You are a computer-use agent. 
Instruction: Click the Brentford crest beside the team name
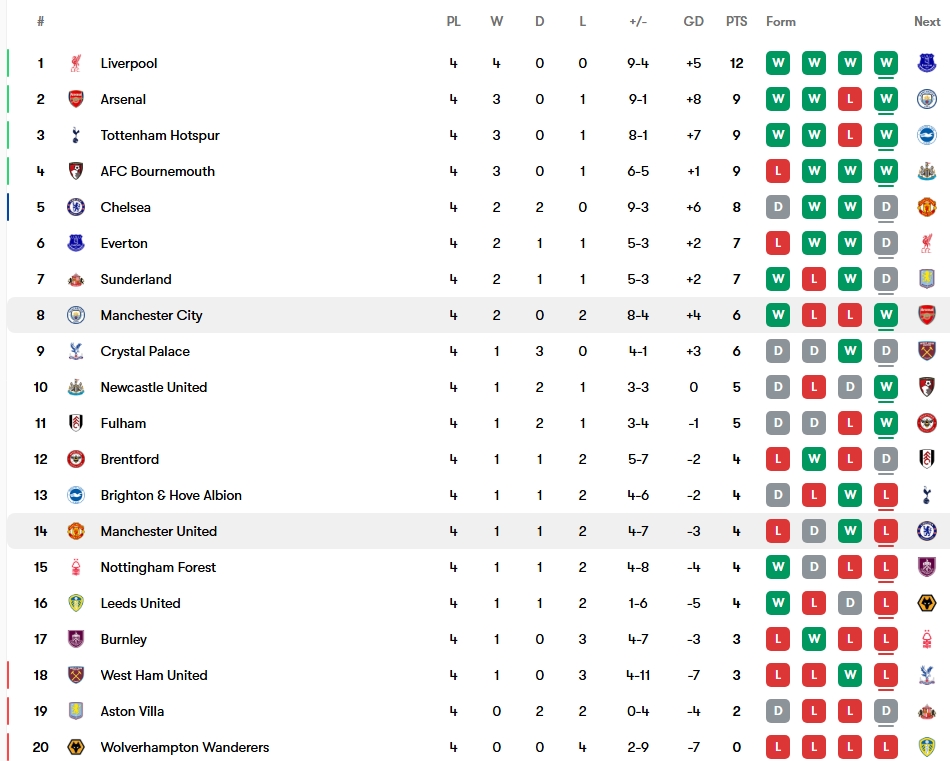point(76,459)
